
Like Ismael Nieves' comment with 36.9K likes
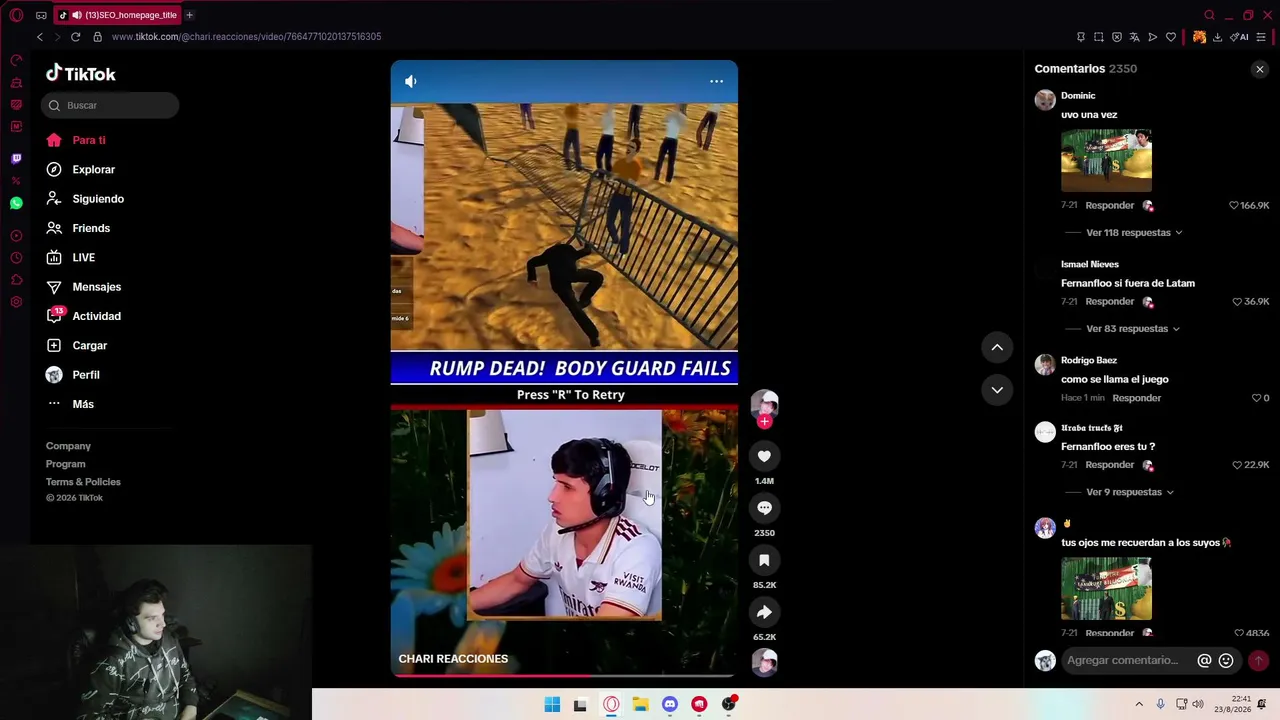point(1237,301)
